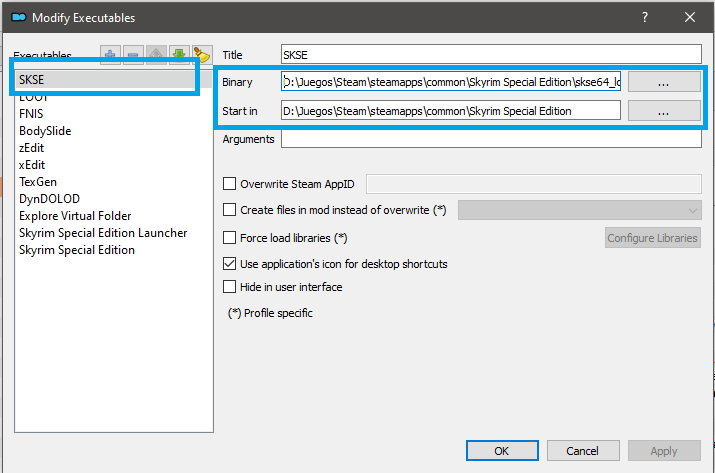Select xEdit in the executables list
This screenshot has width=715, height=473.
(114, 165)
